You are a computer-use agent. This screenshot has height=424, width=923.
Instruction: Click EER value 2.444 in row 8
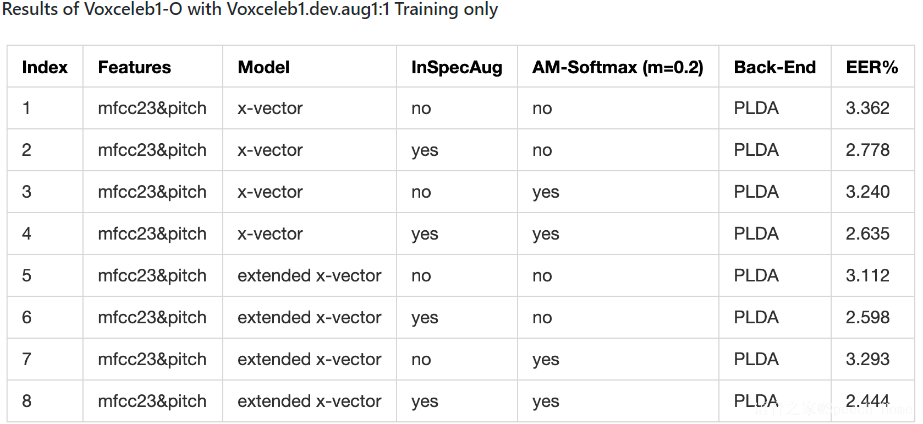click(x=867, y=402)
